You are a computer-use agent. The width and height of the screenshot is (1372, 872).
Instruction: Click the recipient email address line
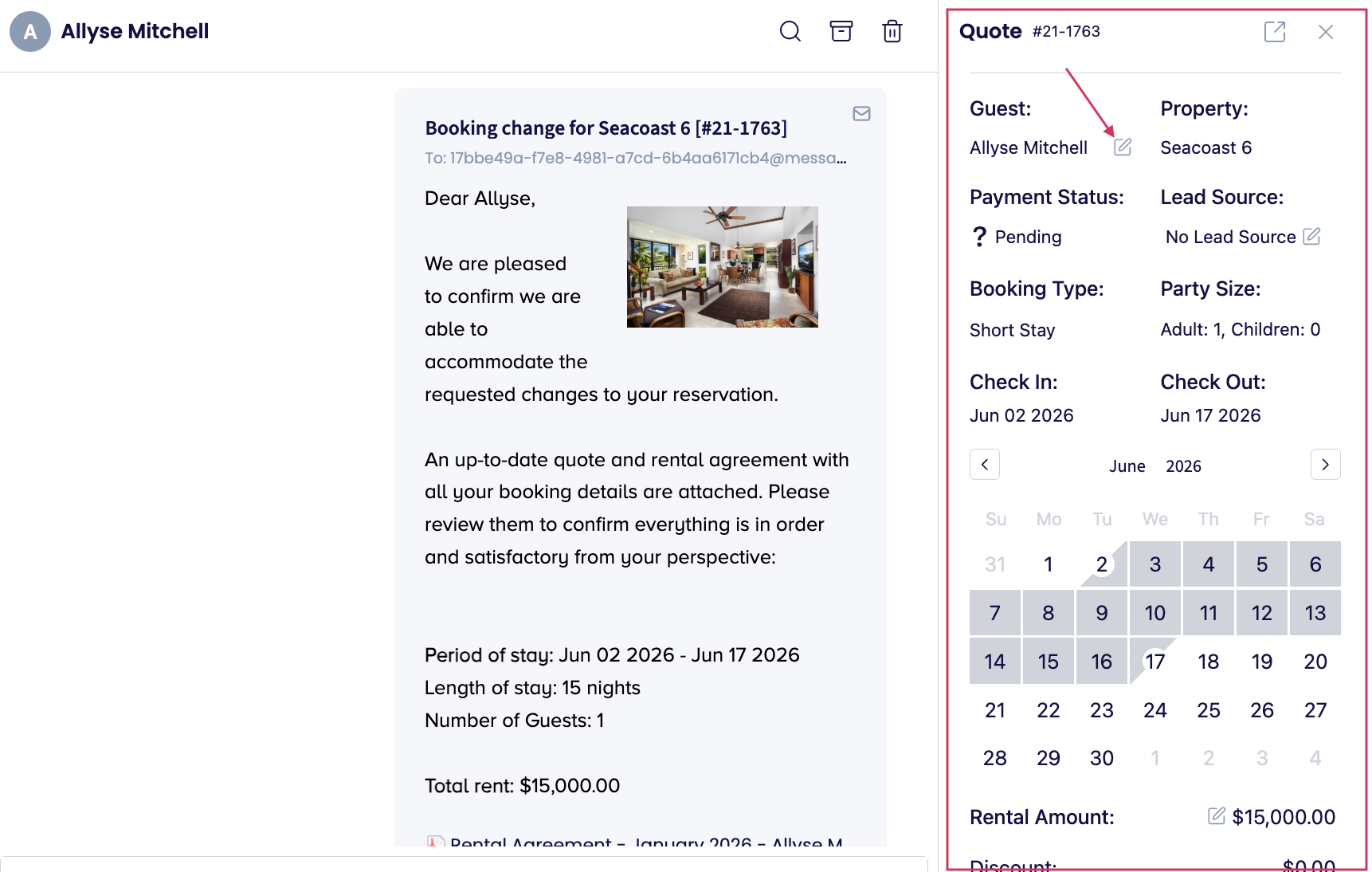635,158
